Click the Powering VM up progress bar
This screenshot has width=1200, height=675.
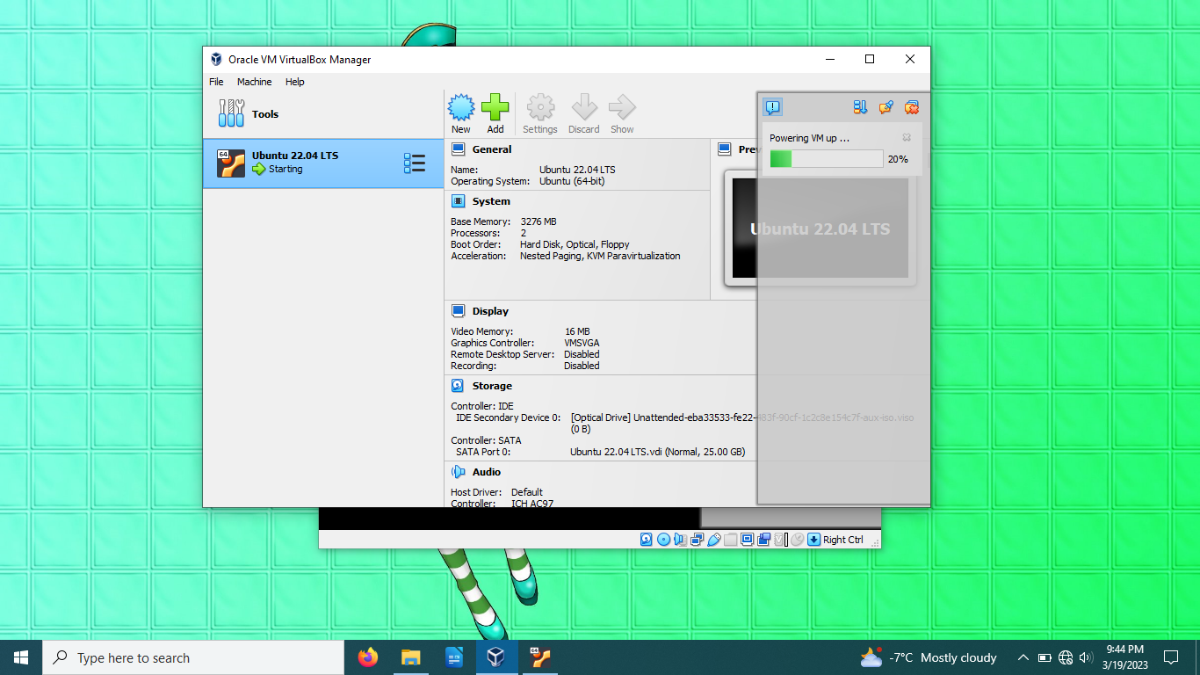[x=826, y=159]
